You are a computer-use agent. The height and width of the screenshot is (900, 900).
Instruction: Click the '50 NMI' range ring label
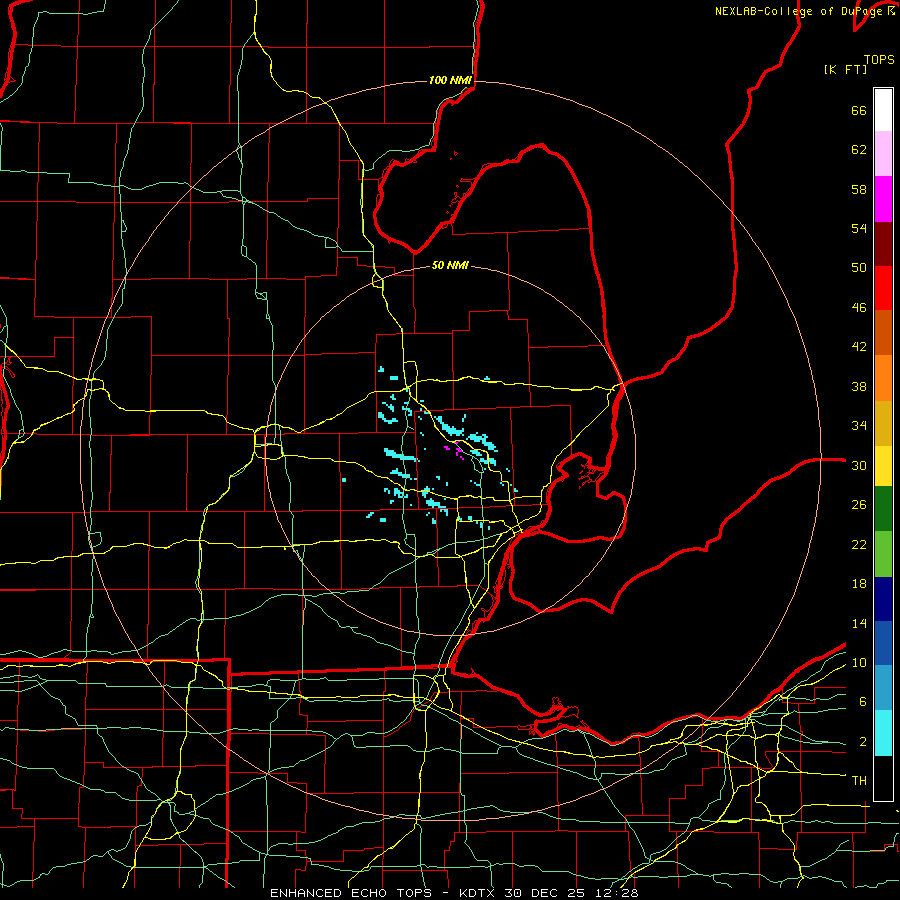click(x=450, y=265)
